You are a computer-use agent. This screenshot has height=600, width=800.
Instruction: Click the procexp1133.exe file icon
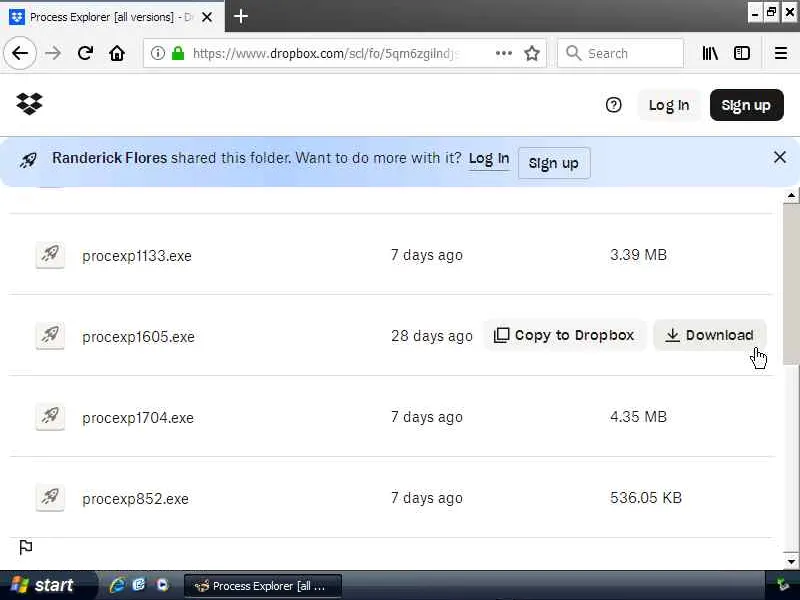coord(50,254)
